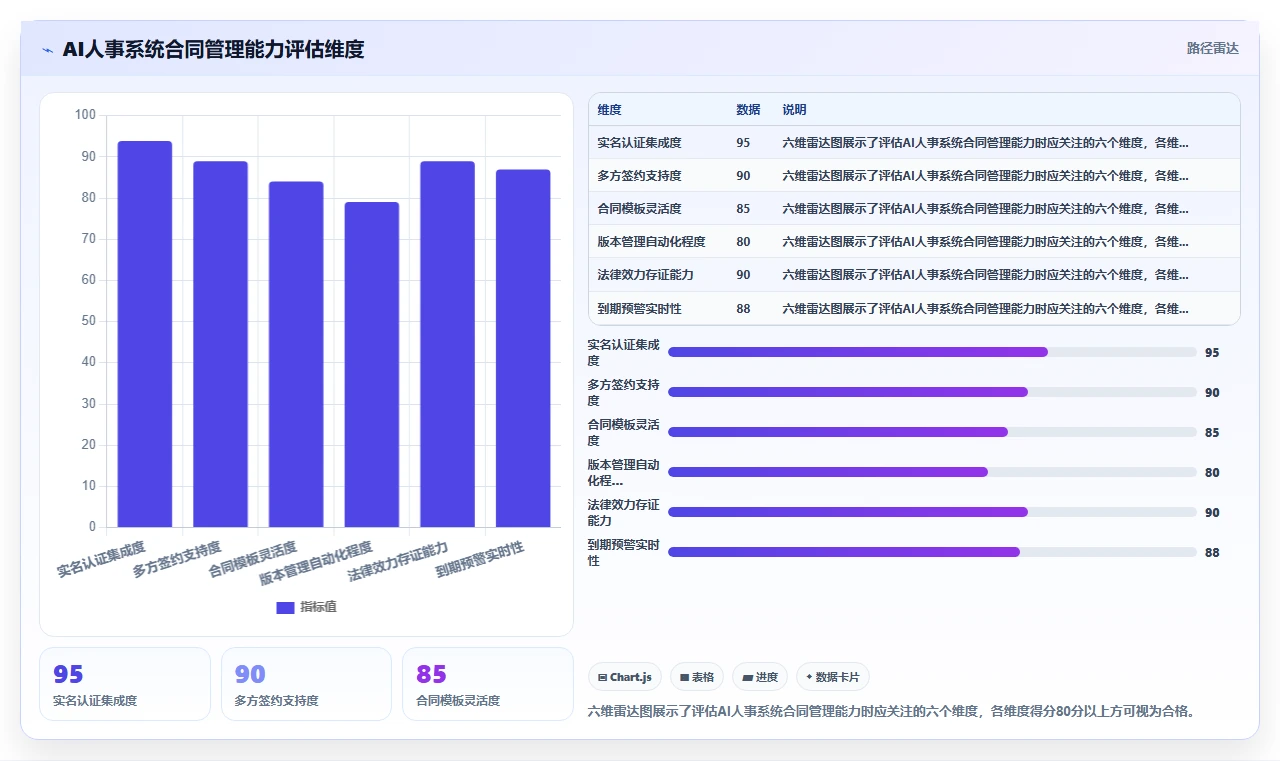The width and height of the screenshot is (1280, 761).
Task: Click the 版本管理自动化程度 bar in the chart
Action: 372,364
